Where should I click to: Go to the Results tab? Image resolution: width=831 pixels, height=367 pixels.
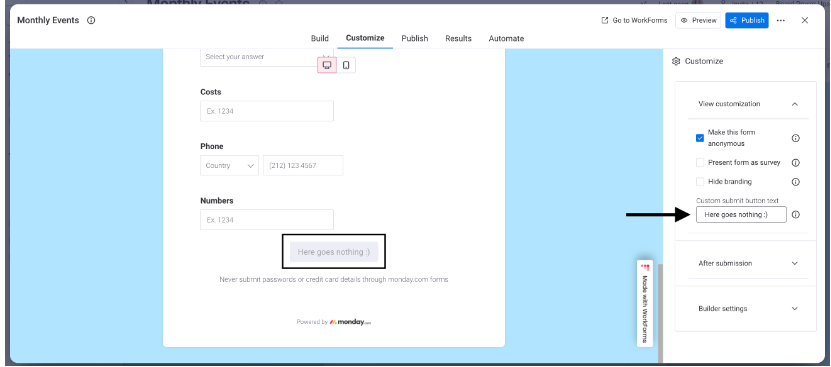pos(458,38)
